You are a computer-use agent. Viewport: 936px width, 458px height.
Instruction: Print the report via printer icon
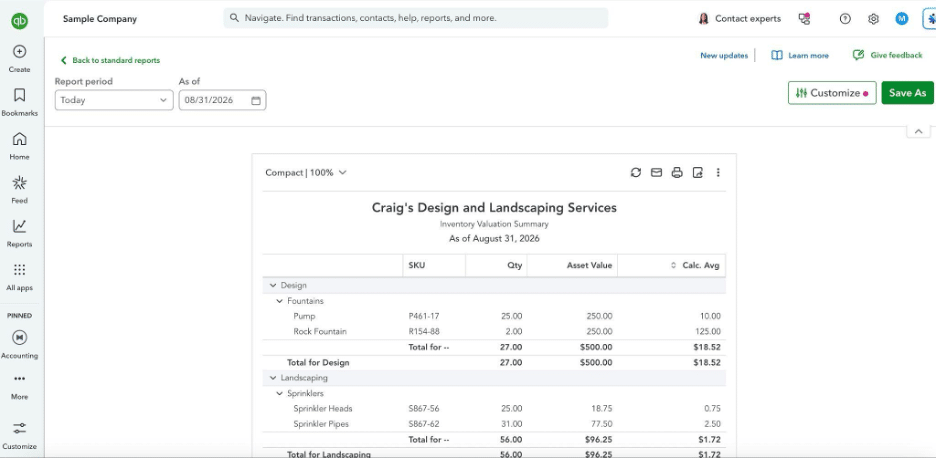coord(676,173)
